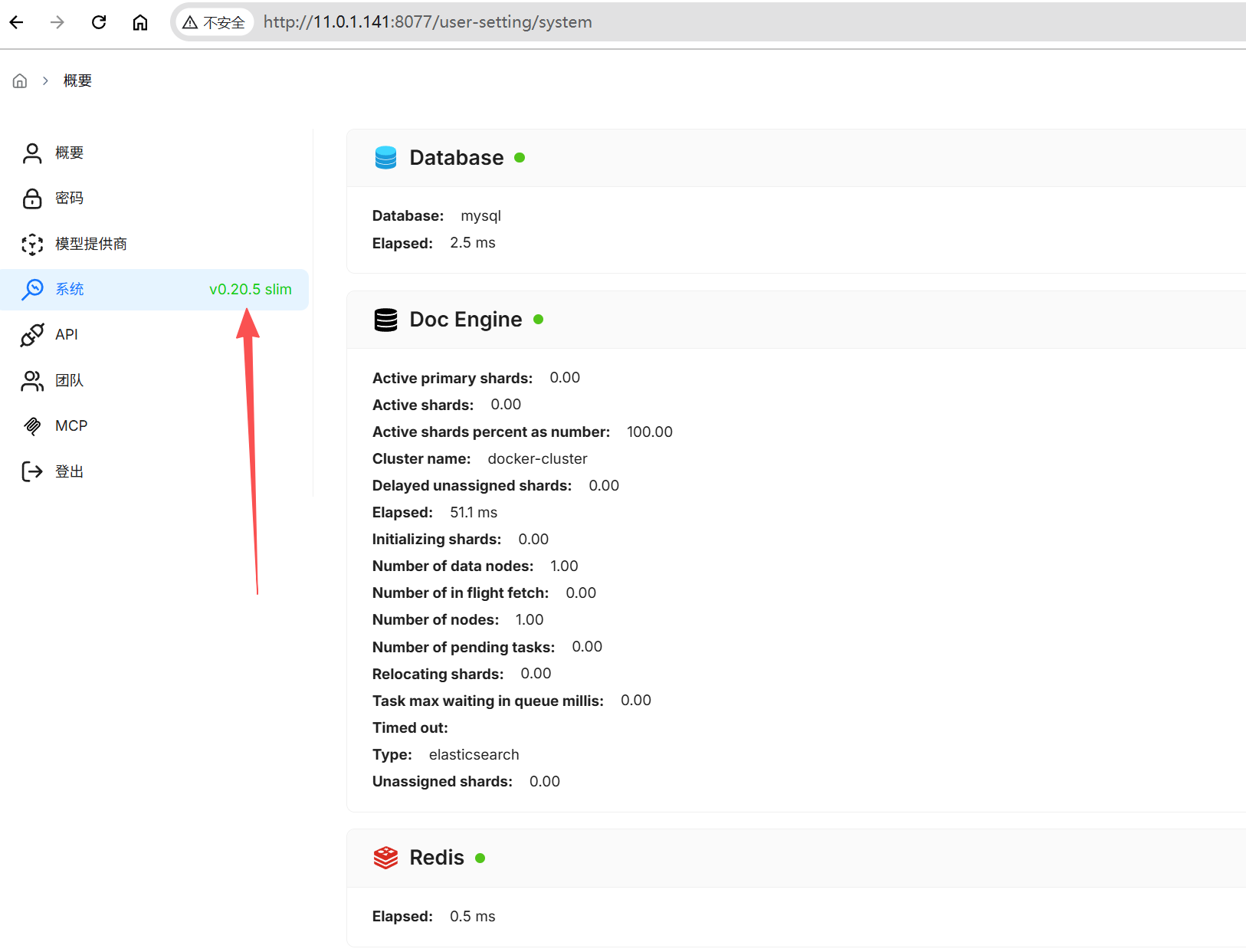Click the Database card heading
The image size is (1246, 952).
457,158
